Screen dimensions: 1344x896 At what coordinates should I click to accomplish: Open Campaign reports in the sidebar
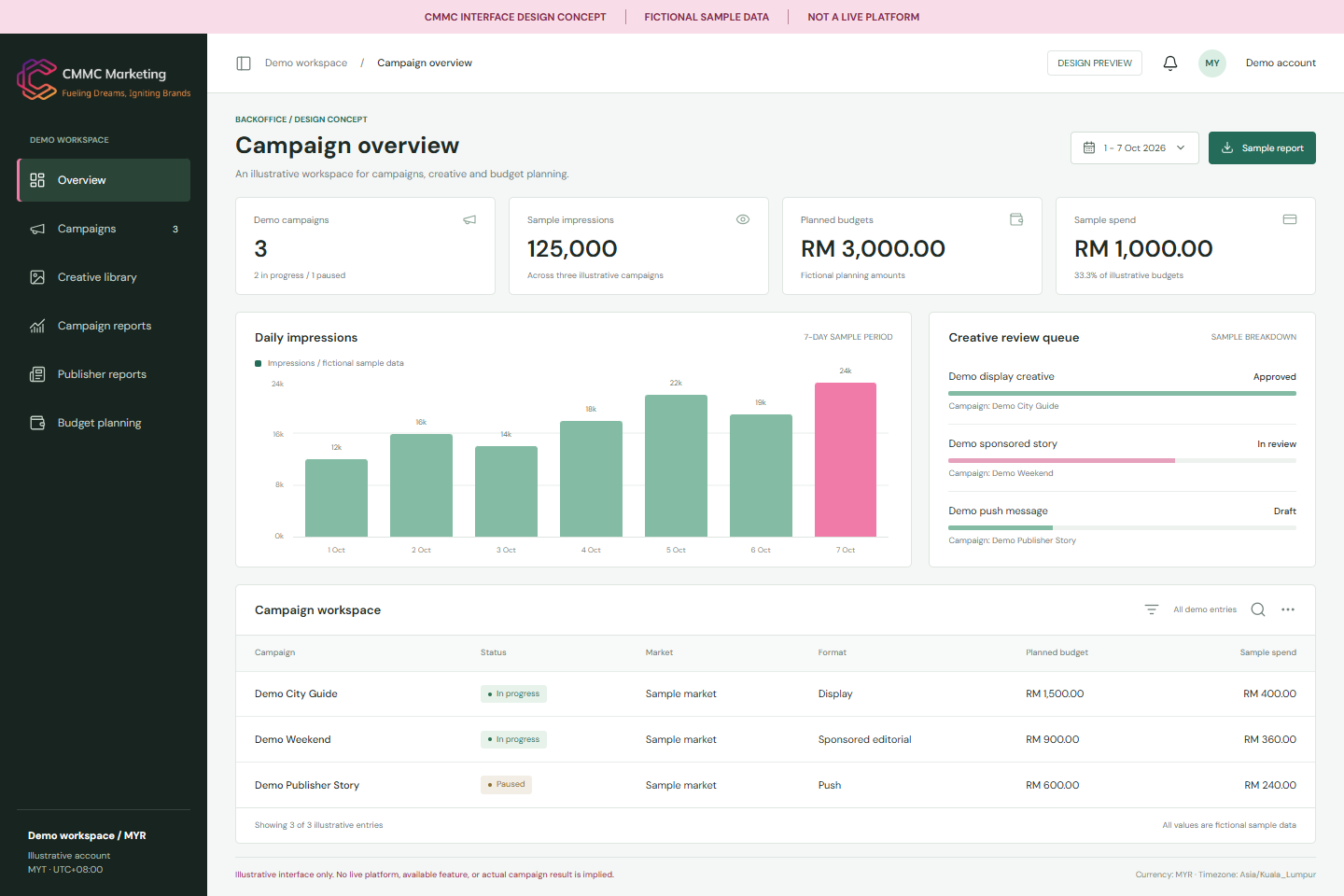pos(104,326)
